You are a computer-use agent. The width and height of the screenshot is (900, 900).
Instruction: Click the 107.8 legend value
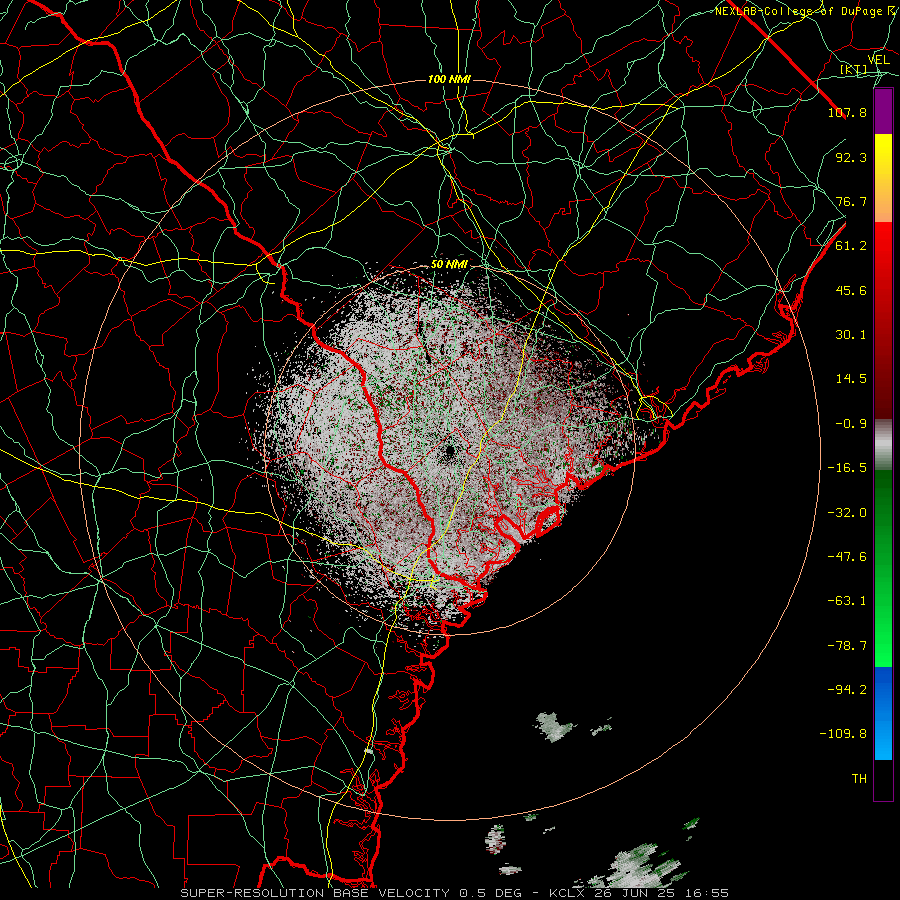click(847, 112)
